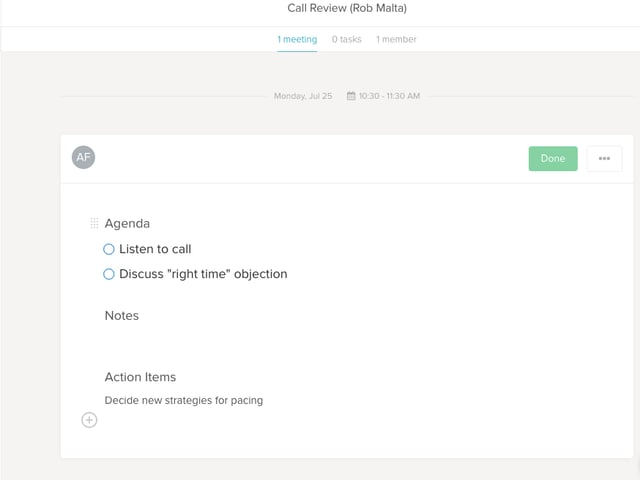Click the Action Items heading
The width and height of the screenshot is (640, 480).
pyautogui.click(x=140, y=377)
